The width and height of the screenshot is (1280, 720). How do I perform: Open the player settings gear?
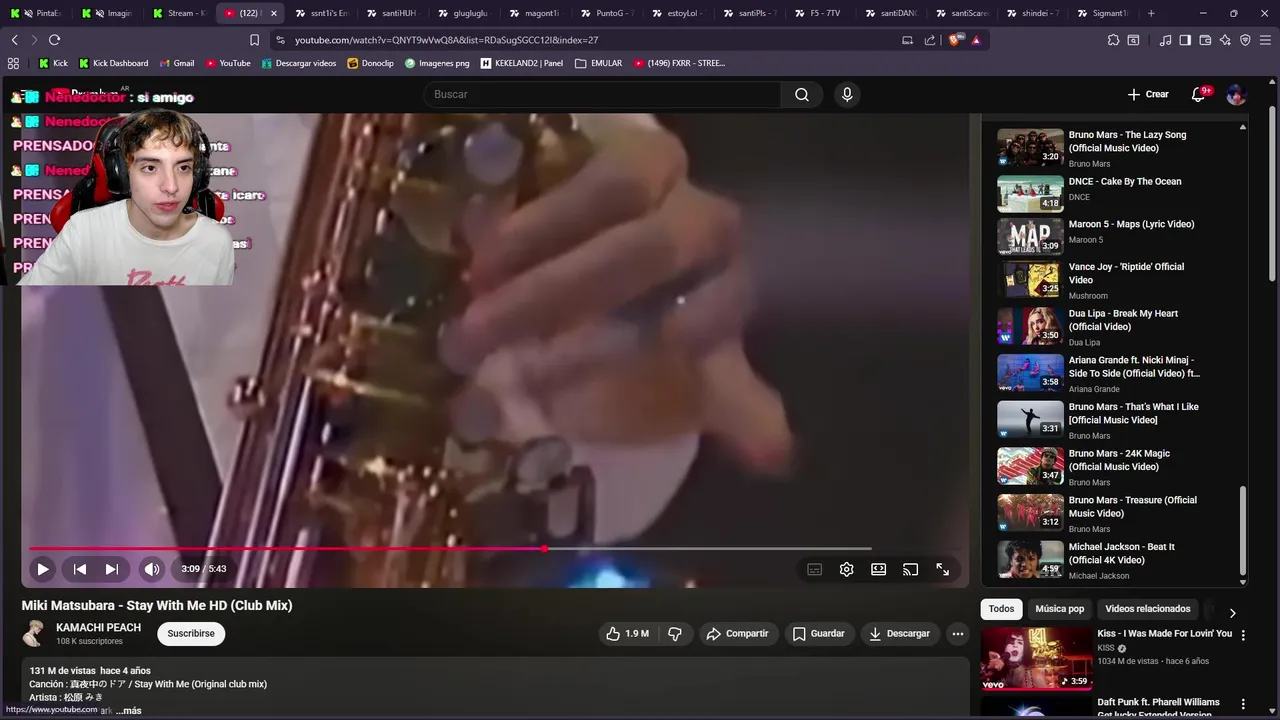tap(847, 569)
